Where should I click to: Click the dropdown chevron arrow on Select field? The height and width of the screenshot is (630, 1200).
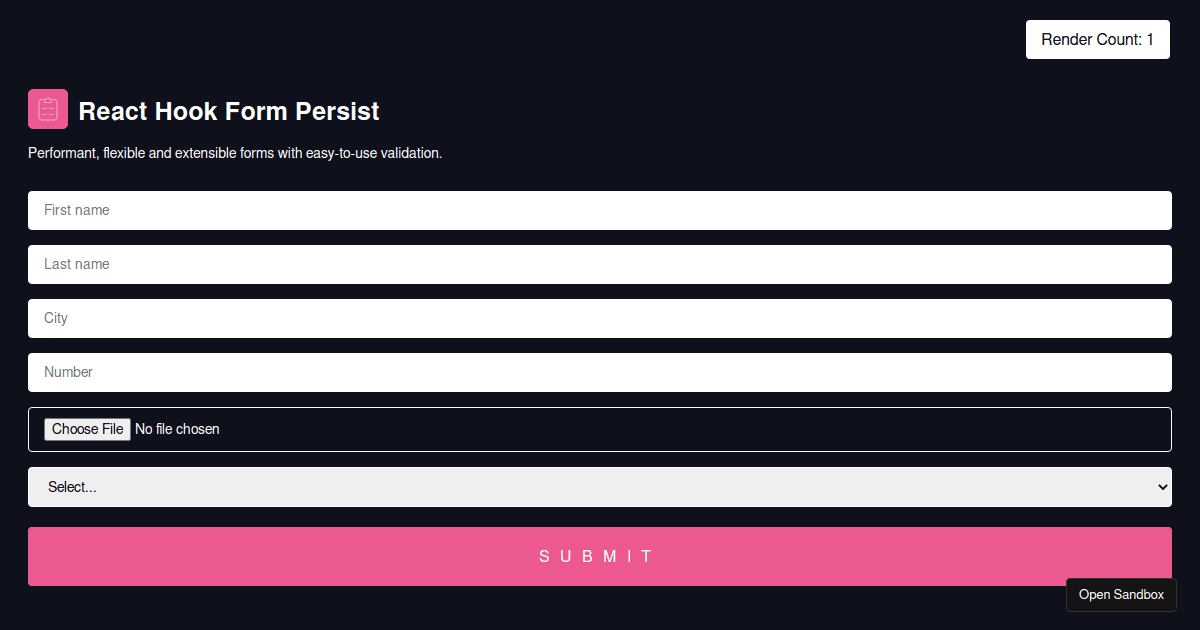[1162, 487]
